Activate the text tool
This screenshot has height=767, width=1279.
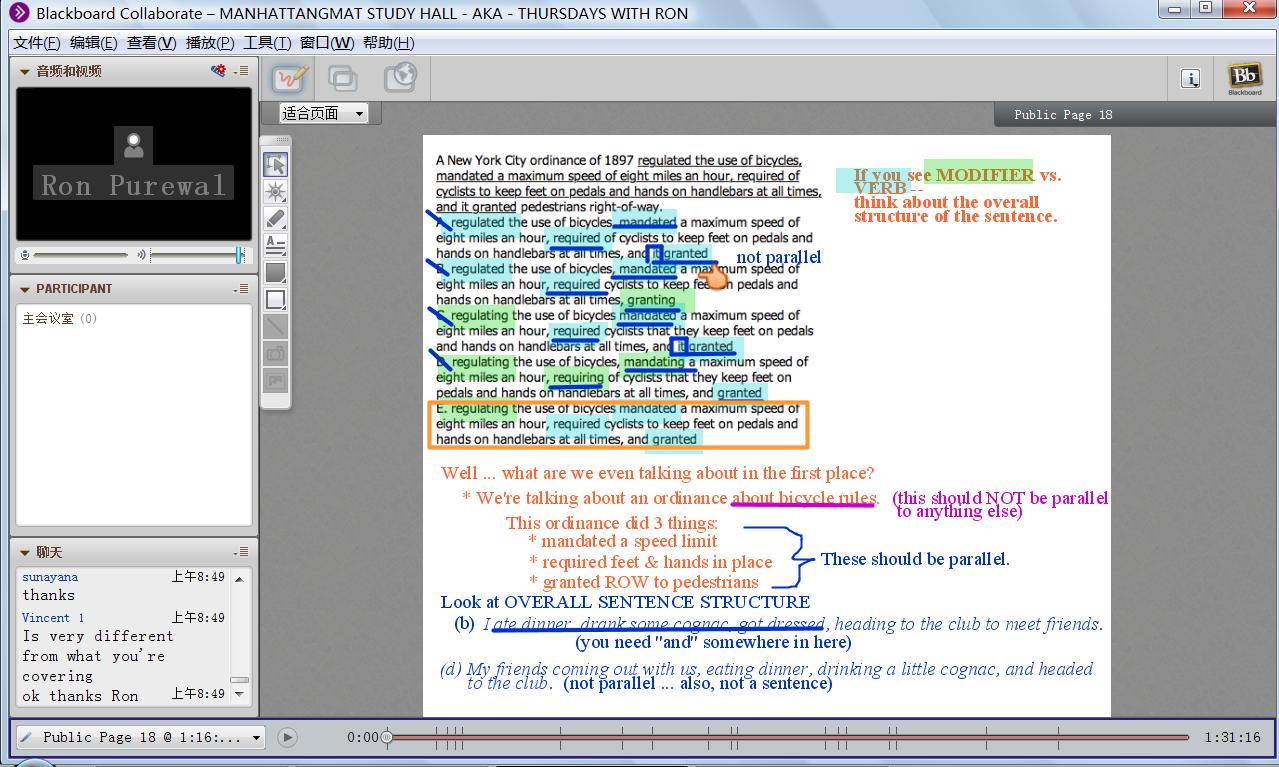(x=276, y=245)
